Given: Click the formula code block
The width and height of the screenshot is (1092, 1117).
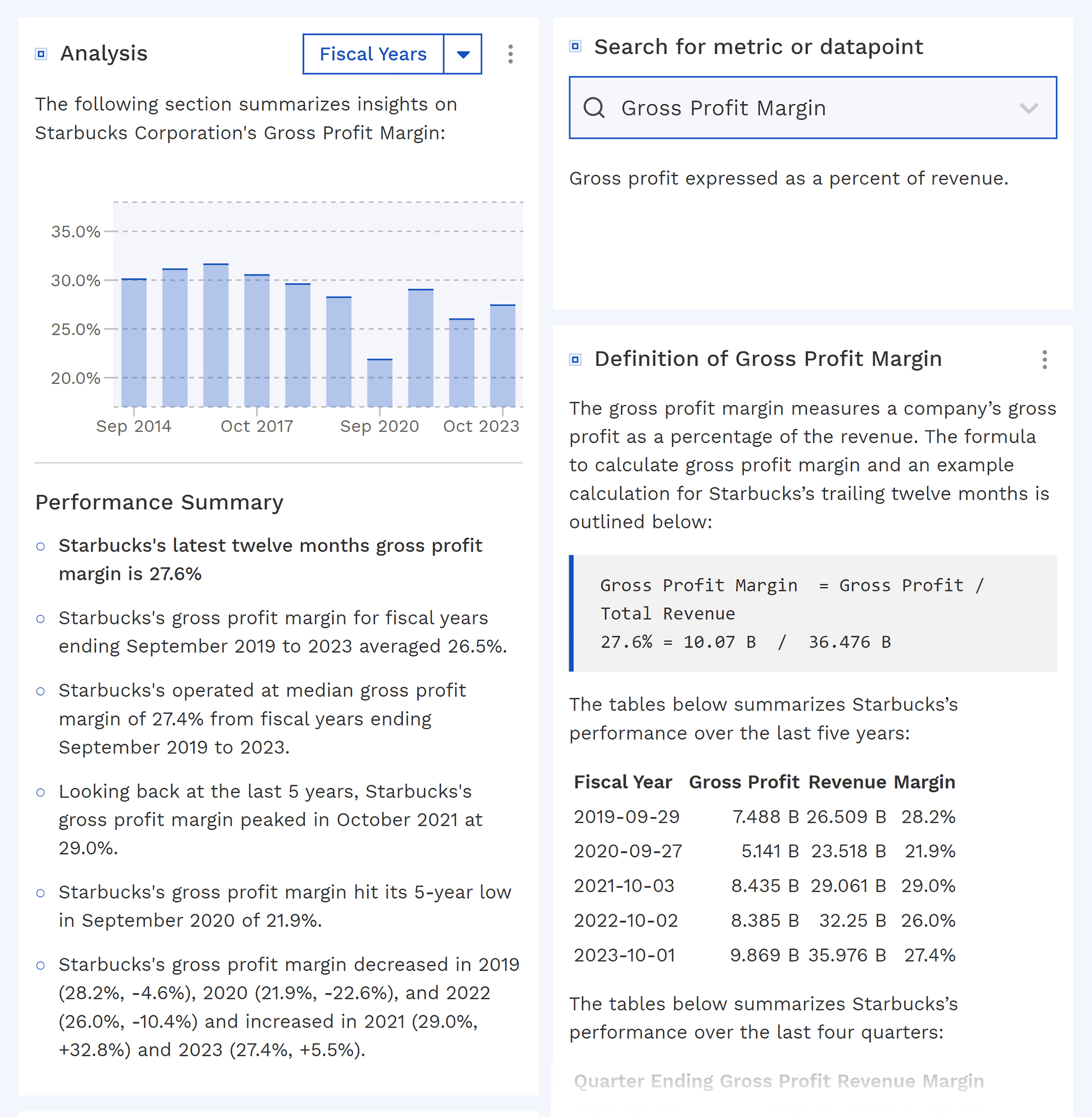Looking at the screenshot, I should coord(813,613).
